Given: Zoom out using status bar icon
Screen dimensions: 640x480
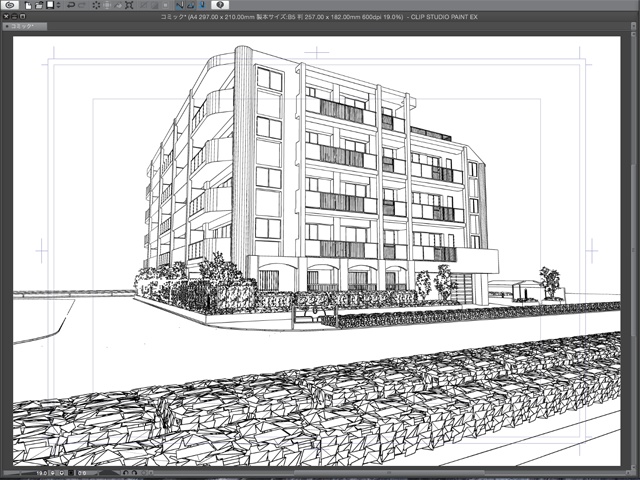Looking at the screenshot, I should point(52,473).
